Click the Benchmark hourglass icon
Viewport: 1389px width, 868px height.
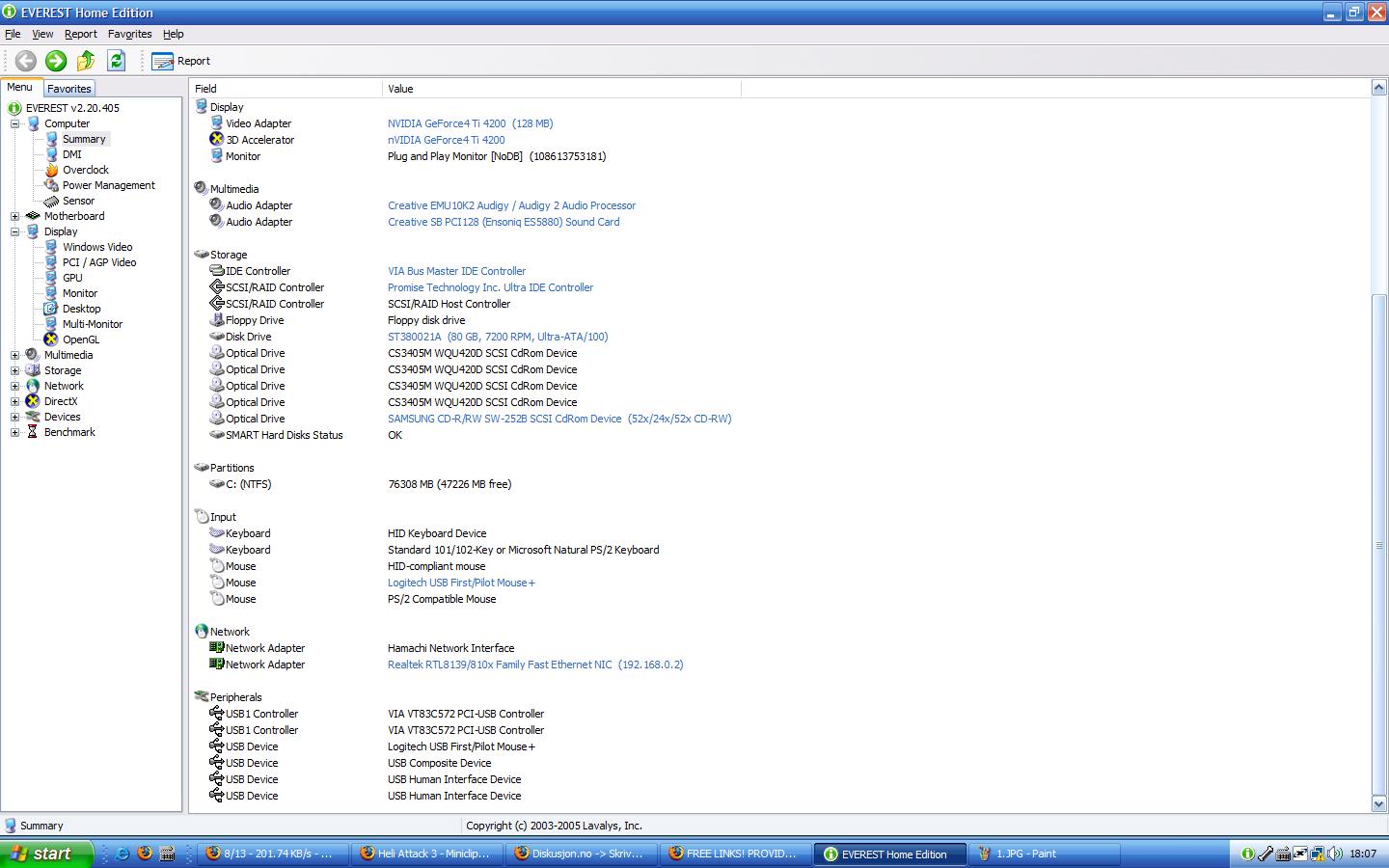[x=33, y=432]
